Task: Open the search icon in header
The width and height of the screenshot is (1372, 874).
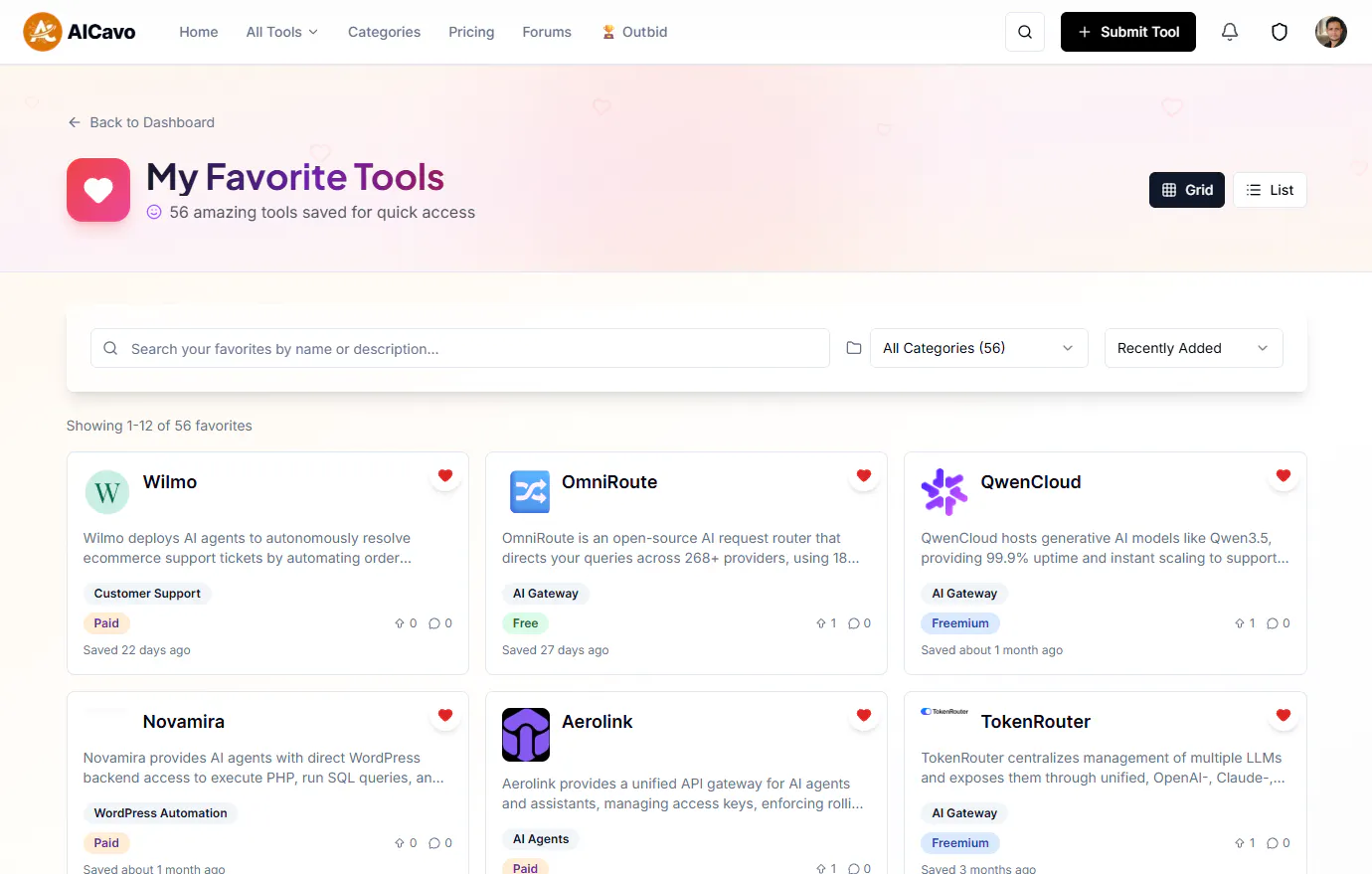Action: click(x=1025, y=32)
